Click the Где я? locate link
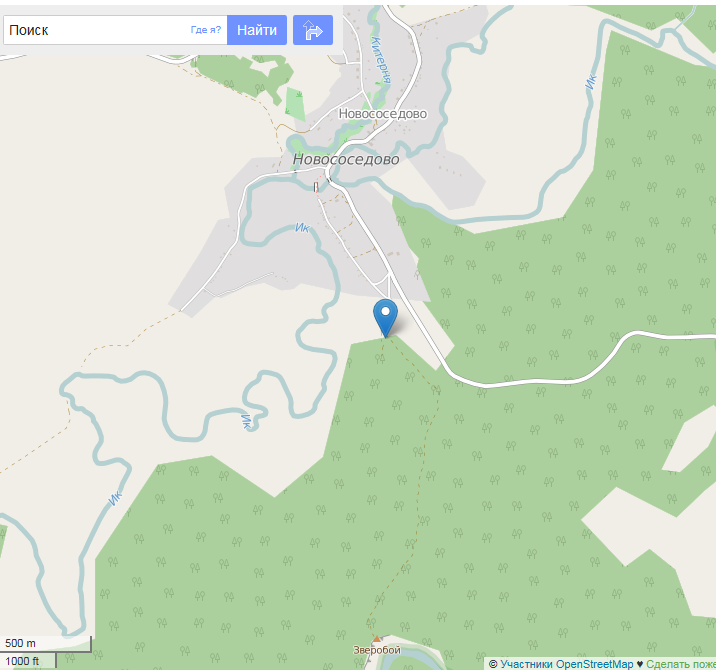716x670 pixels. (205, 30)
